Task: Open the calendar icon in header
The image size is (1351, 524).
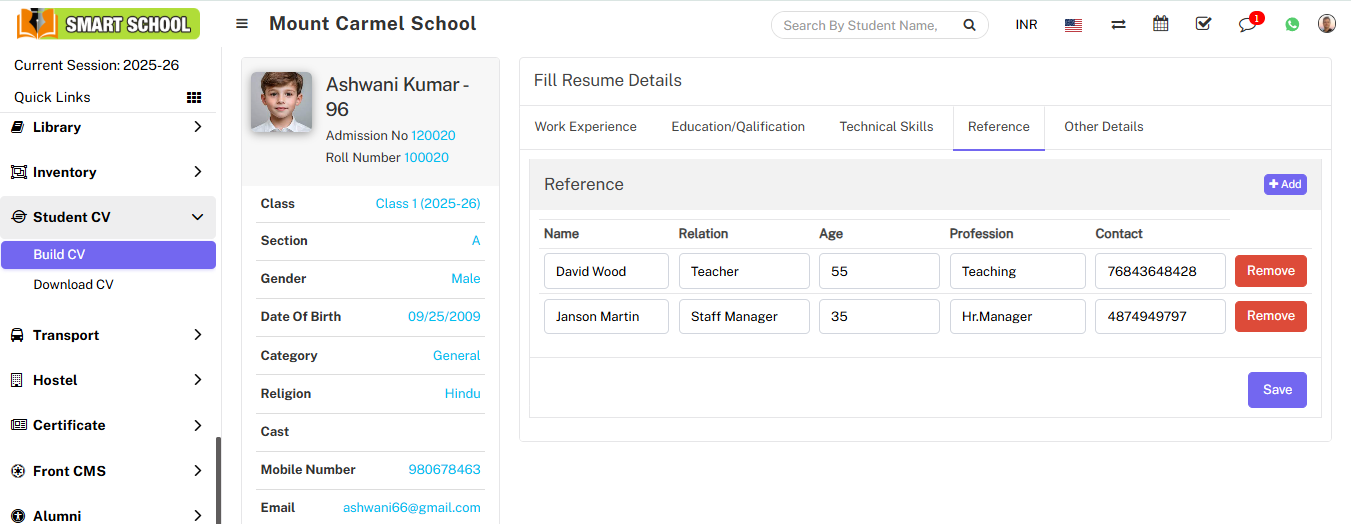Action: (1160, 24)
